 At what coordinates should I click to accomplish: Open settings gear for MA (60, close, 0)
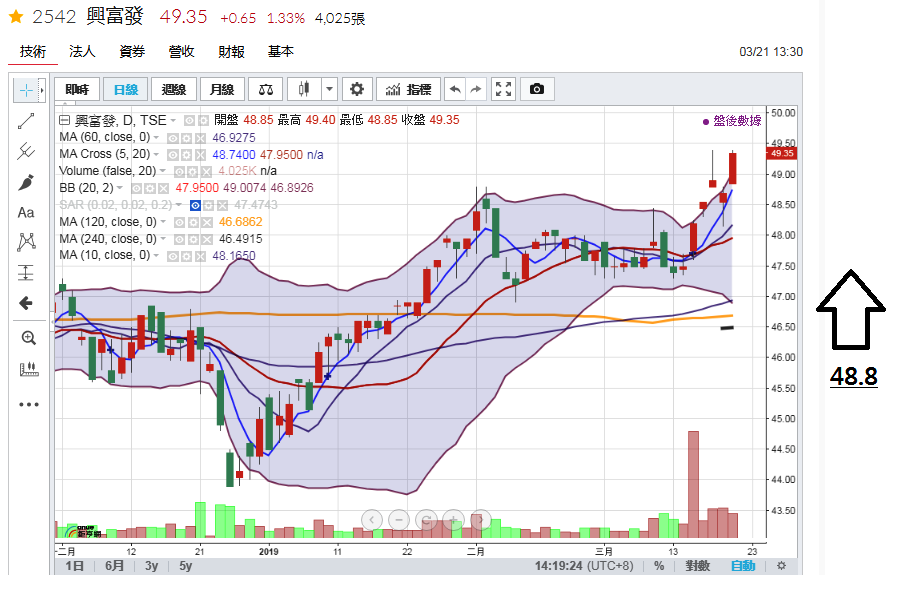[x=186, y=138]
